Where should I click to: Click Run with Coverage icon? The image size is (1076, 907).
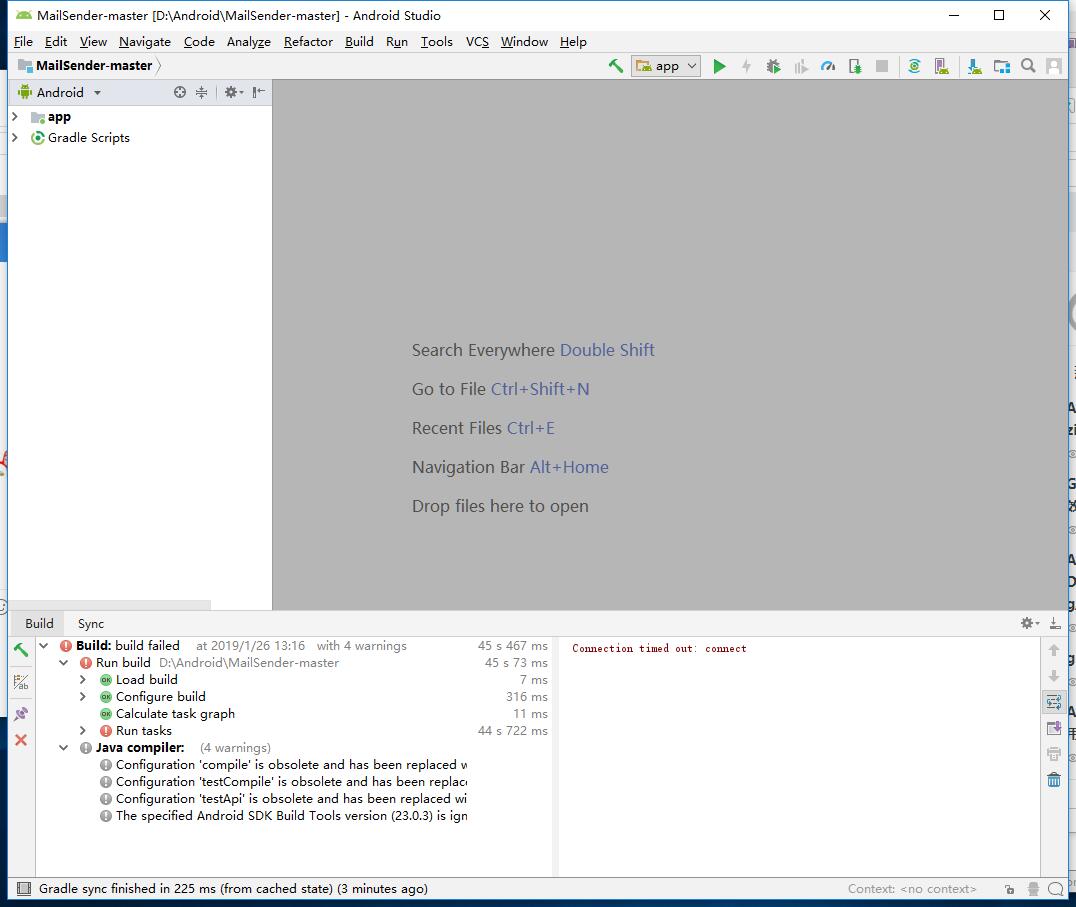[800, 66]
